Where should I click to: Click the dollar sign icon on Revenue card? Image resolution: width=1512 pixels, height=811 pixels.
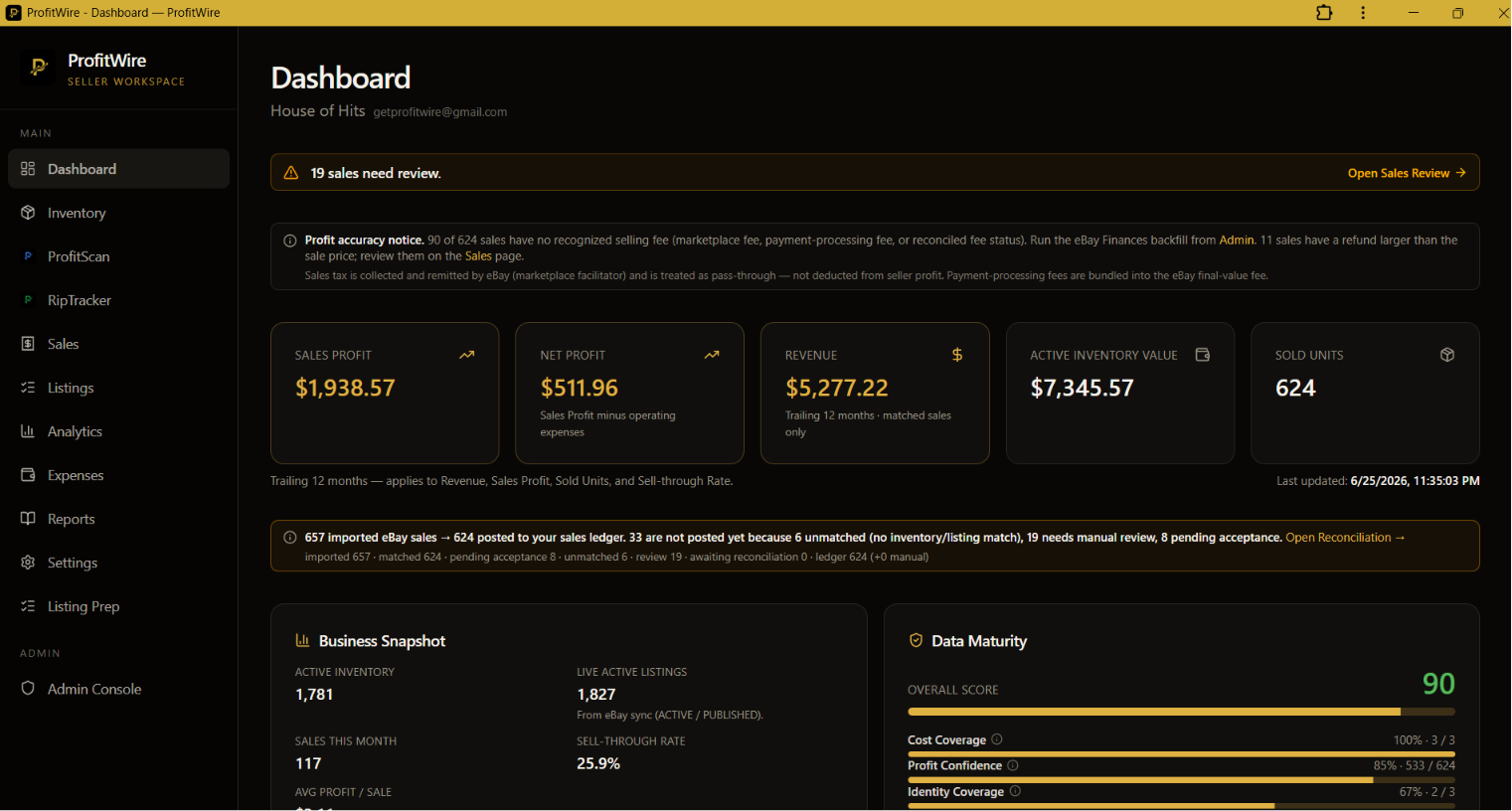(957, 355)
